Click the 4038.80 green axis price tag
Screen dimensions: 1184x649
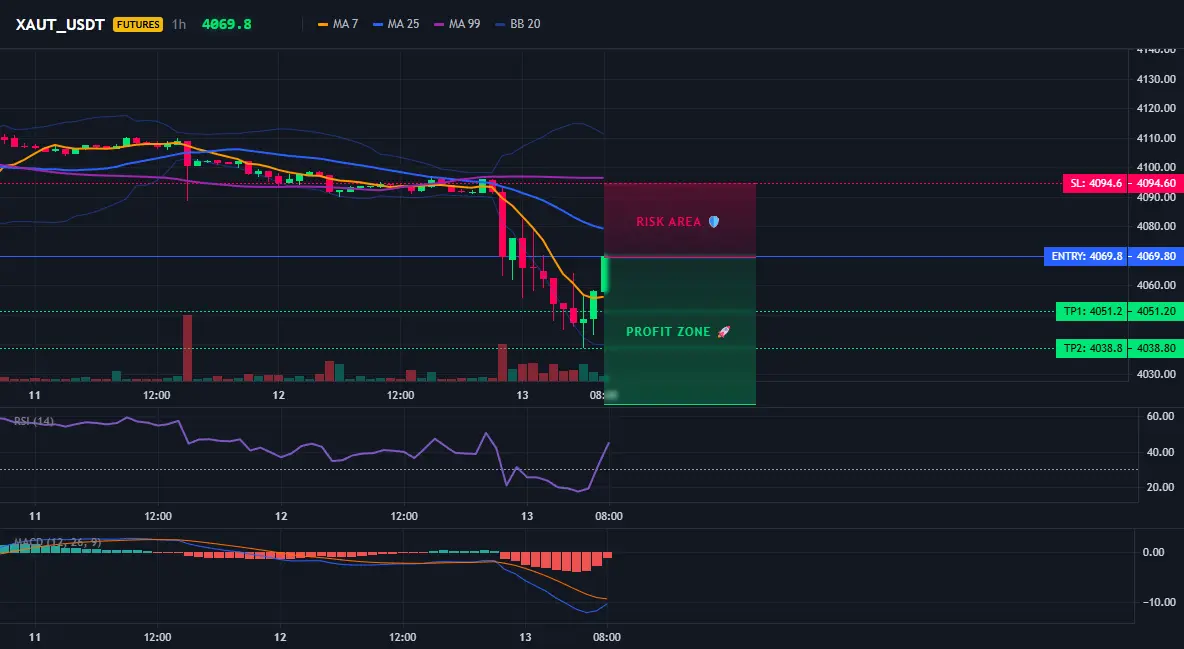1156,348
